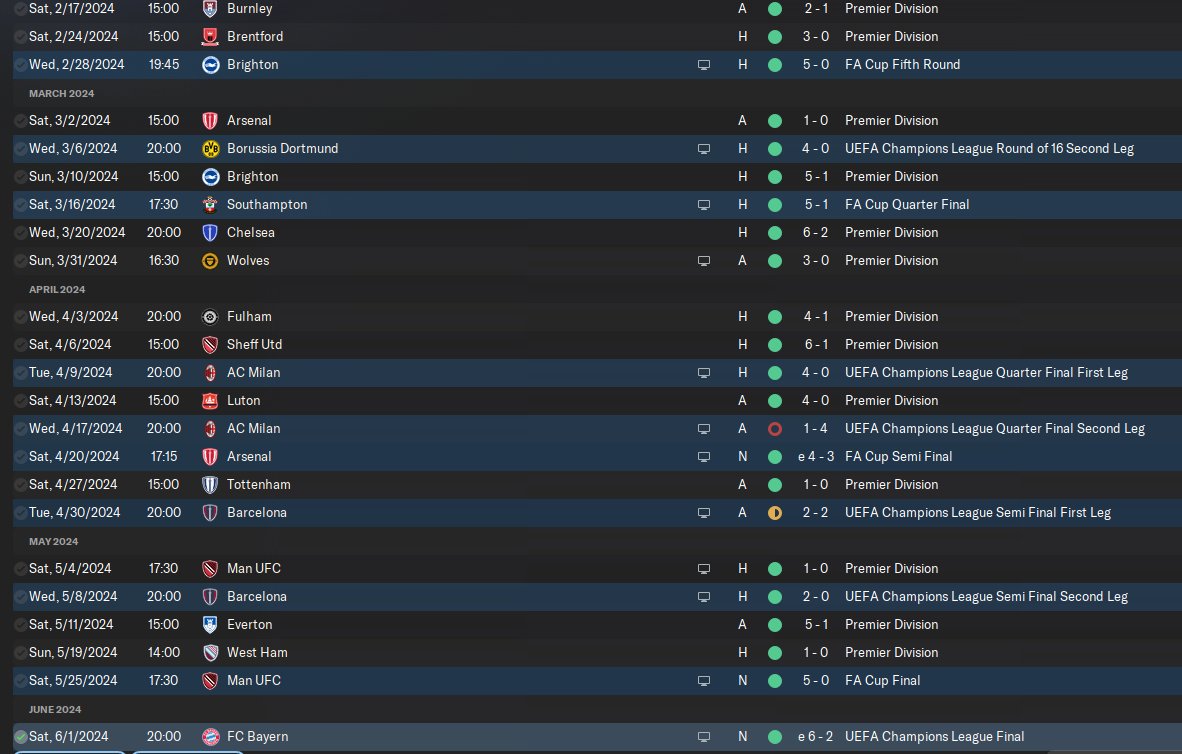The image size is (1182, 754).
Task: Toggle the checkmark beside Sat, 5/25/2024 Man UFC match
Action: tap(20, 681)
